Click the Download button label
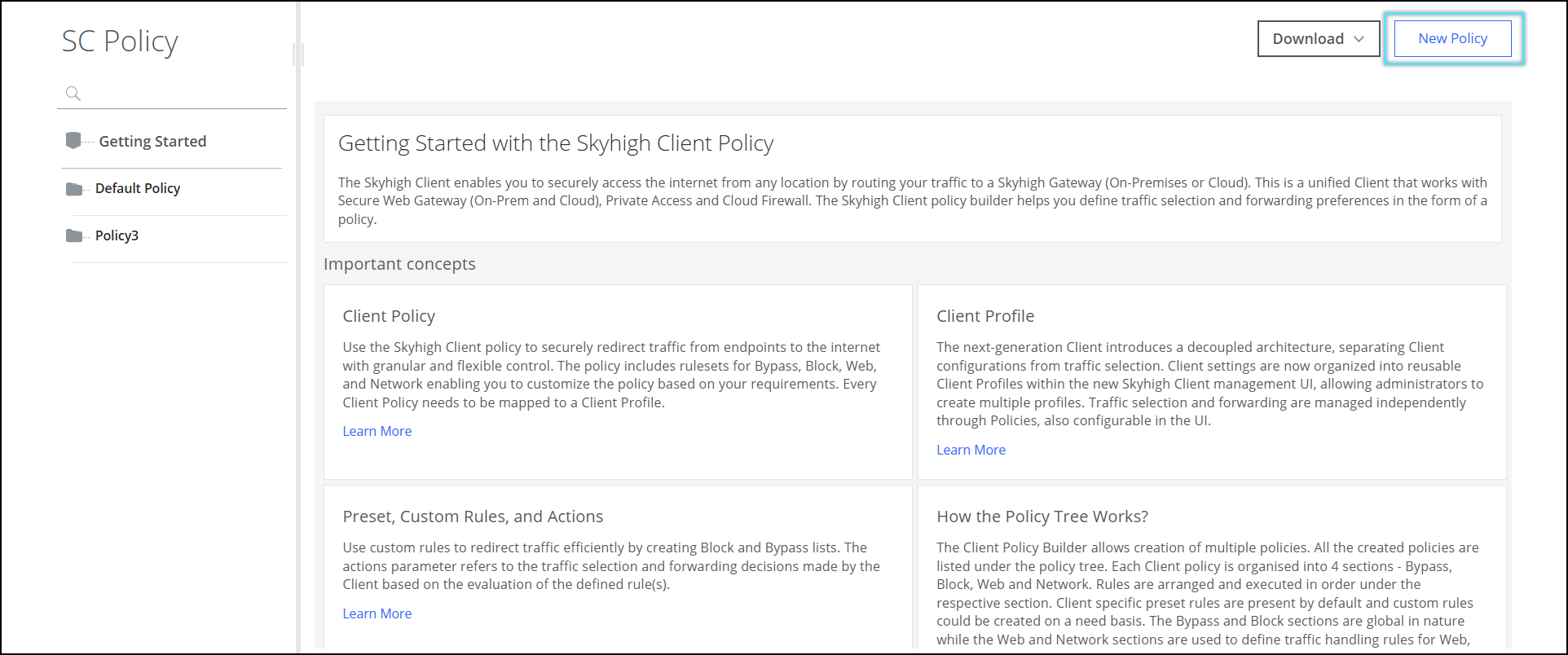 [1307, 39]
